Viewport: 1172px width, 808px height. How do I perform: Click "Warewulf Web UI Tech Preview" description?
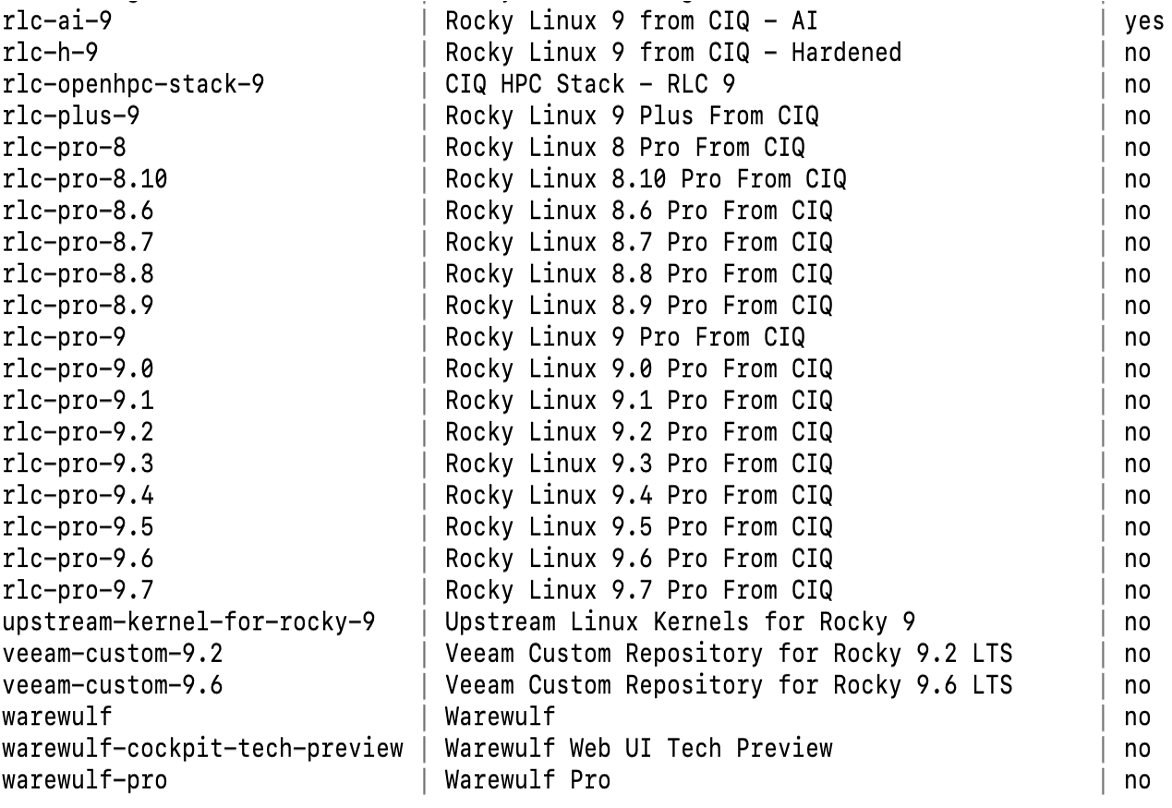[639, 748]
